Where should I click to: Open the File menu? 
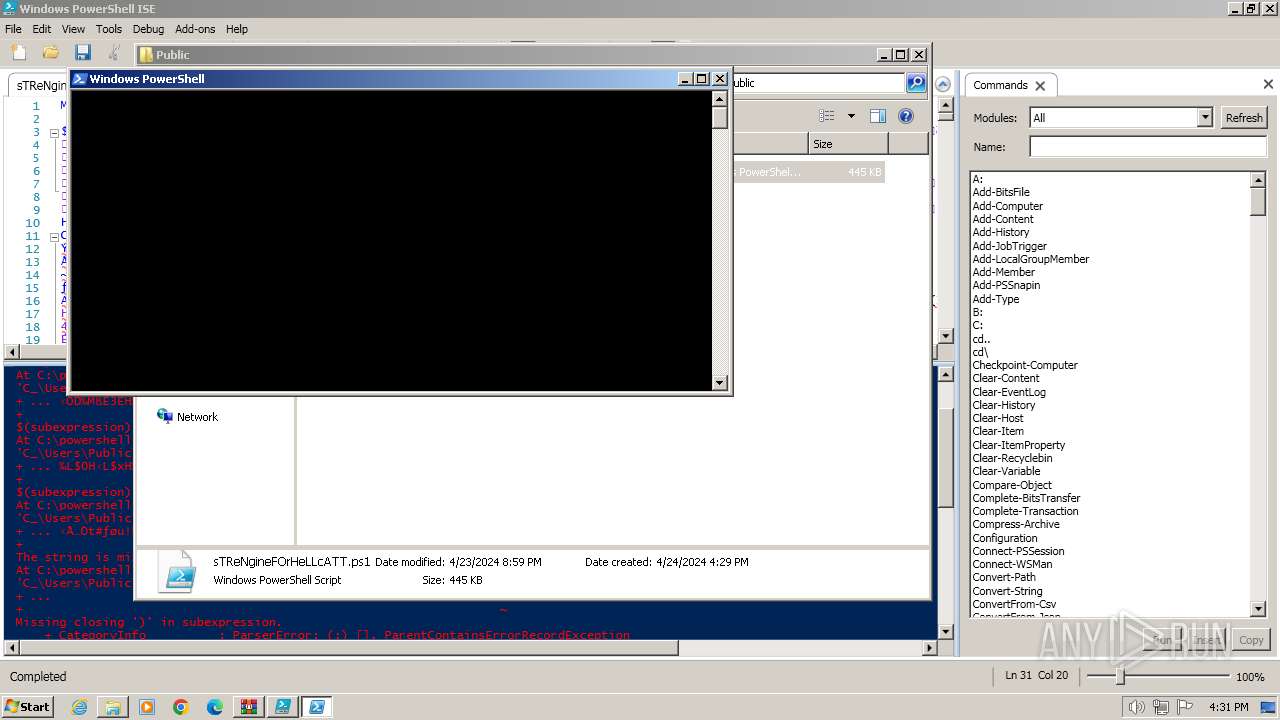pos(13,29)
